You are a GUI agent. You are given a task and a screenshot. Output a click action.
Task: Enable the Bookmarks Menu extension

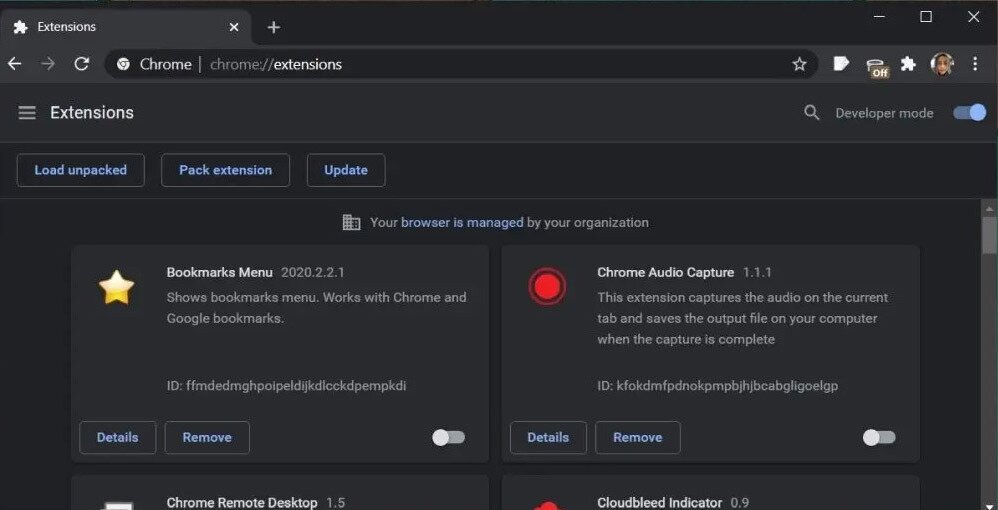[448, 437]
